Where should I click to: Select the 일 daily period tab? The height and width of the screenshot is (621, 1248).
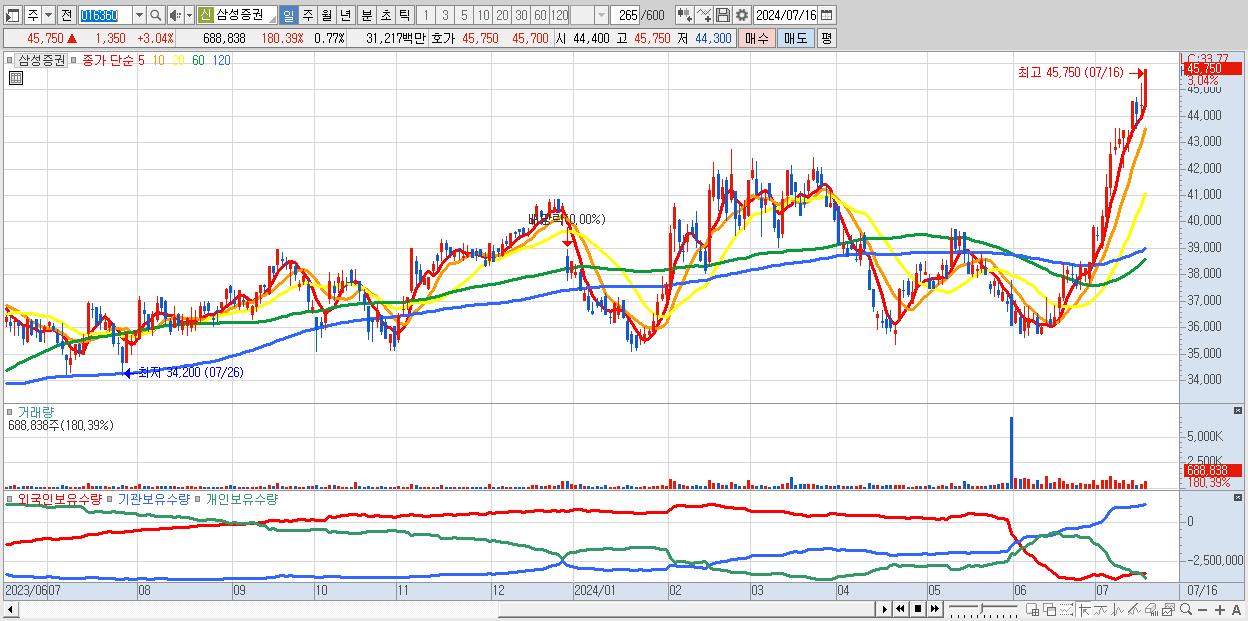coord(288,15)
